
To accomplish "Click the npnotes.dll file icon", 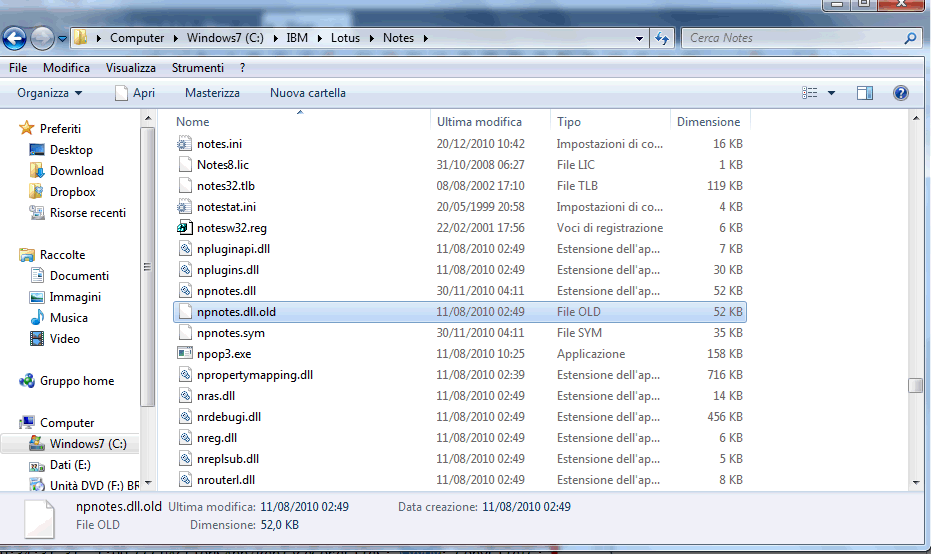I will click(185, 291).
